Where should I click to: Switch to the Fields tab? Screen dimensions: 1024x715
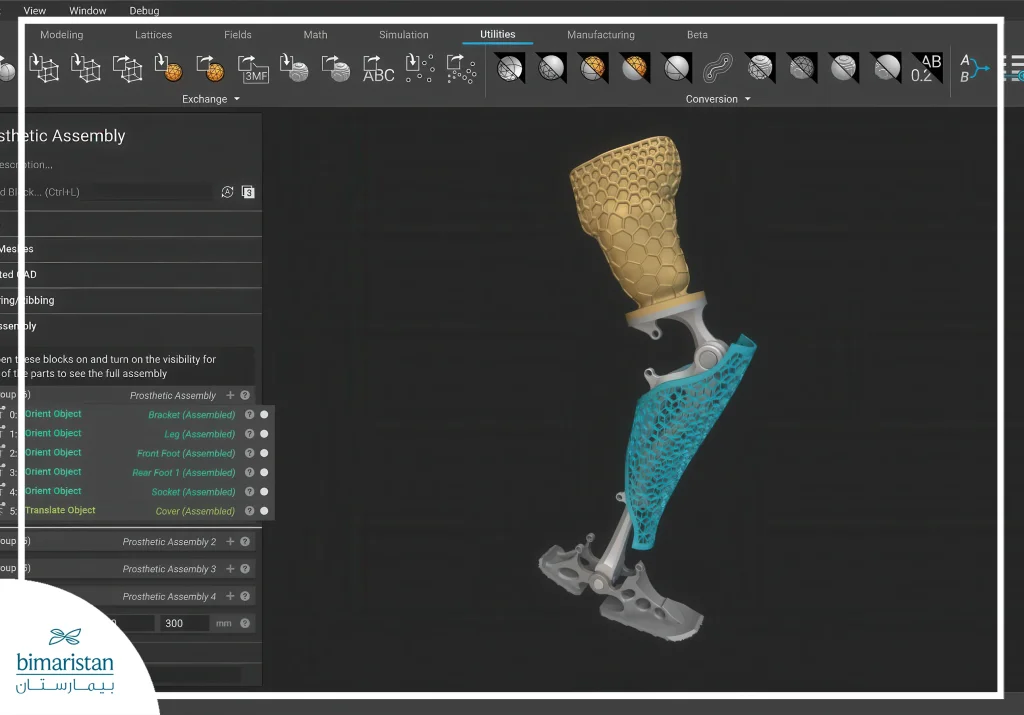point(238,35)
